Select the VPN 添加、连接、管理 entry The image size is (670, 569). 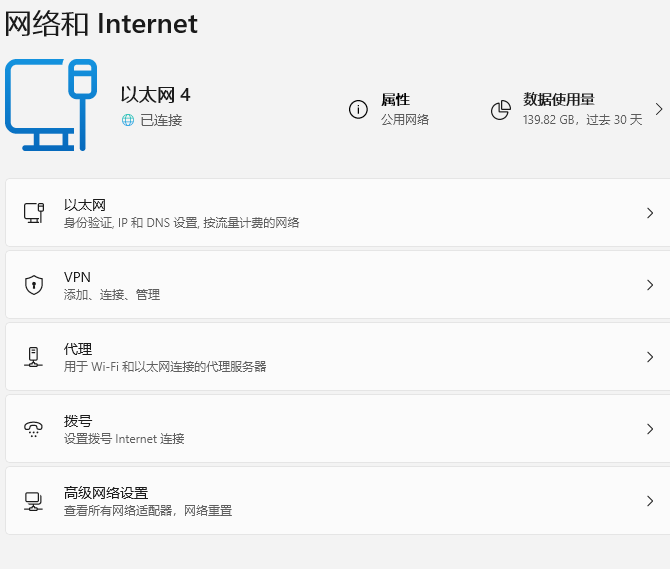click(111, 295)
